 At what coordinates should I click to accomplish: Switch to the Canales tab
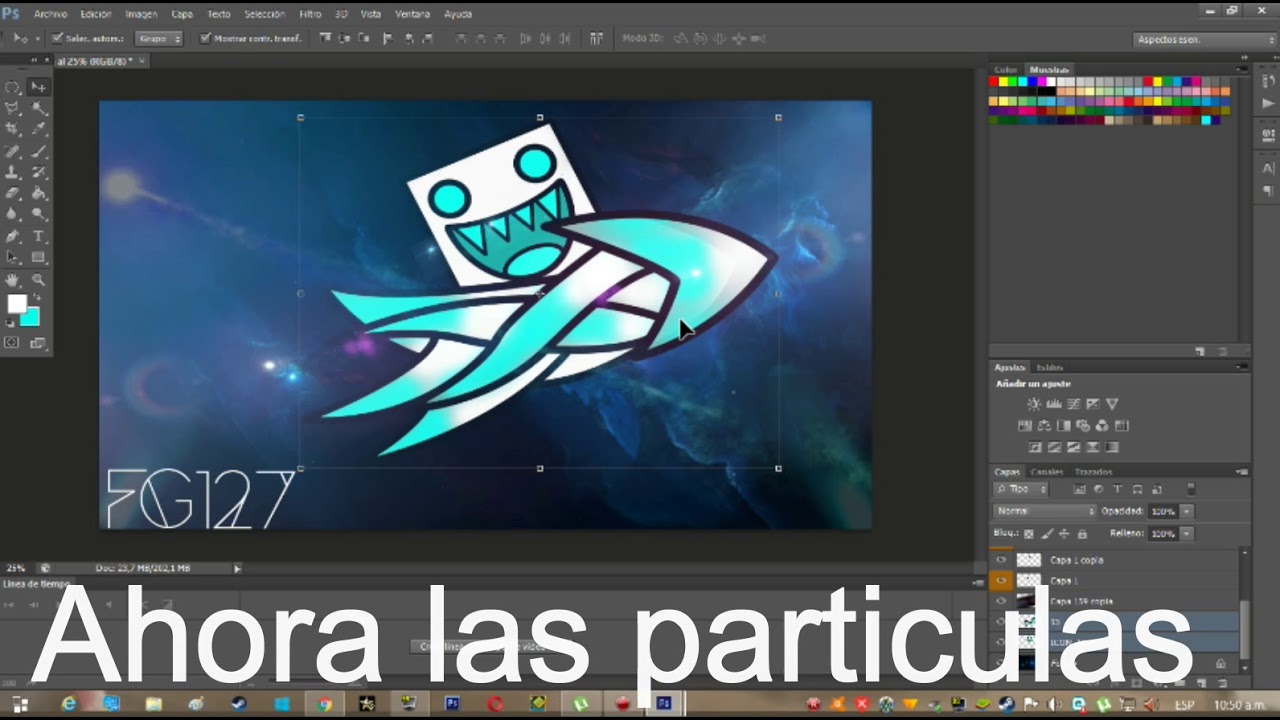(1047, 472)
